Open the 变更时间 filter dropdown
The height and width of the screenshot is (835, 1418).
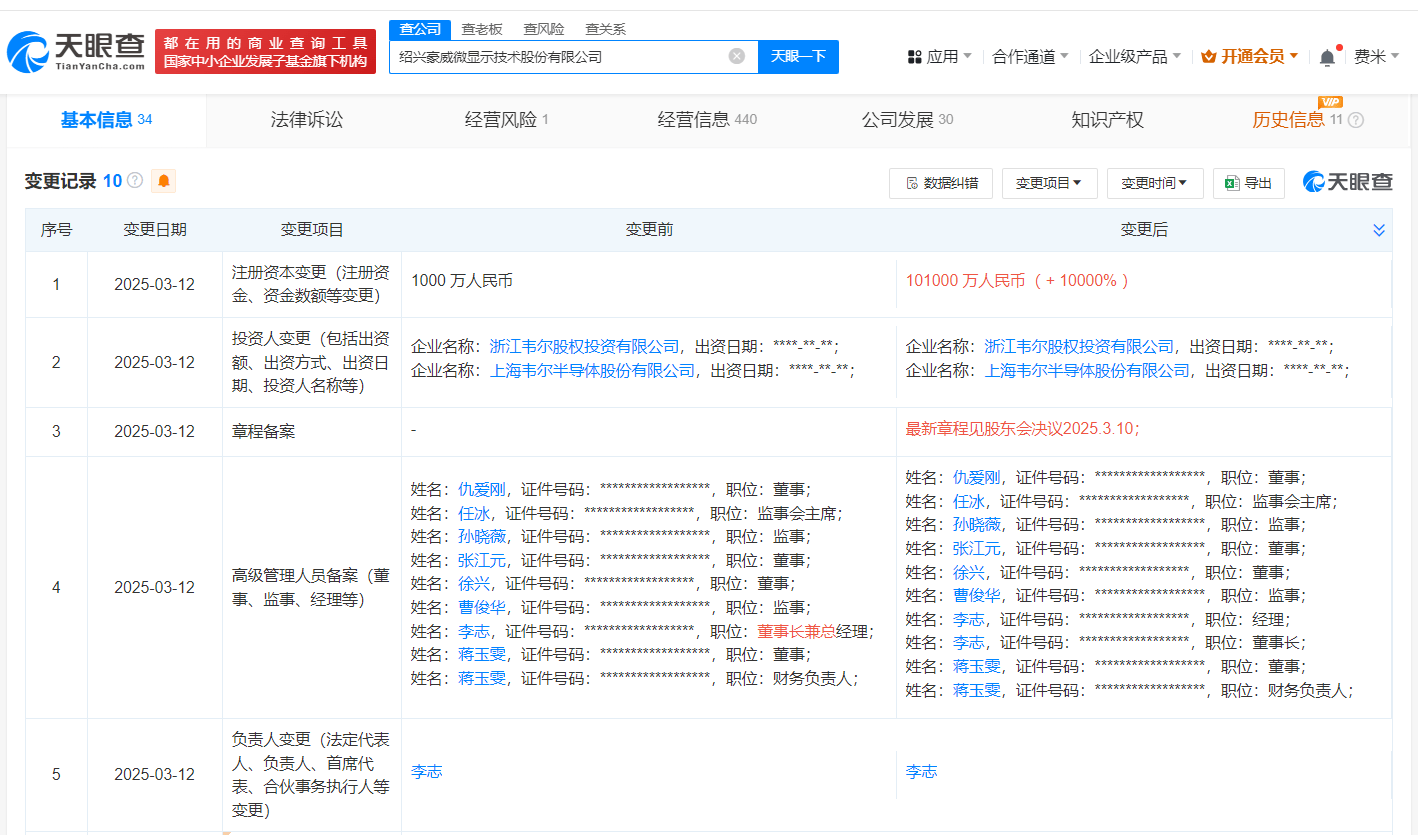point(1154,183)
